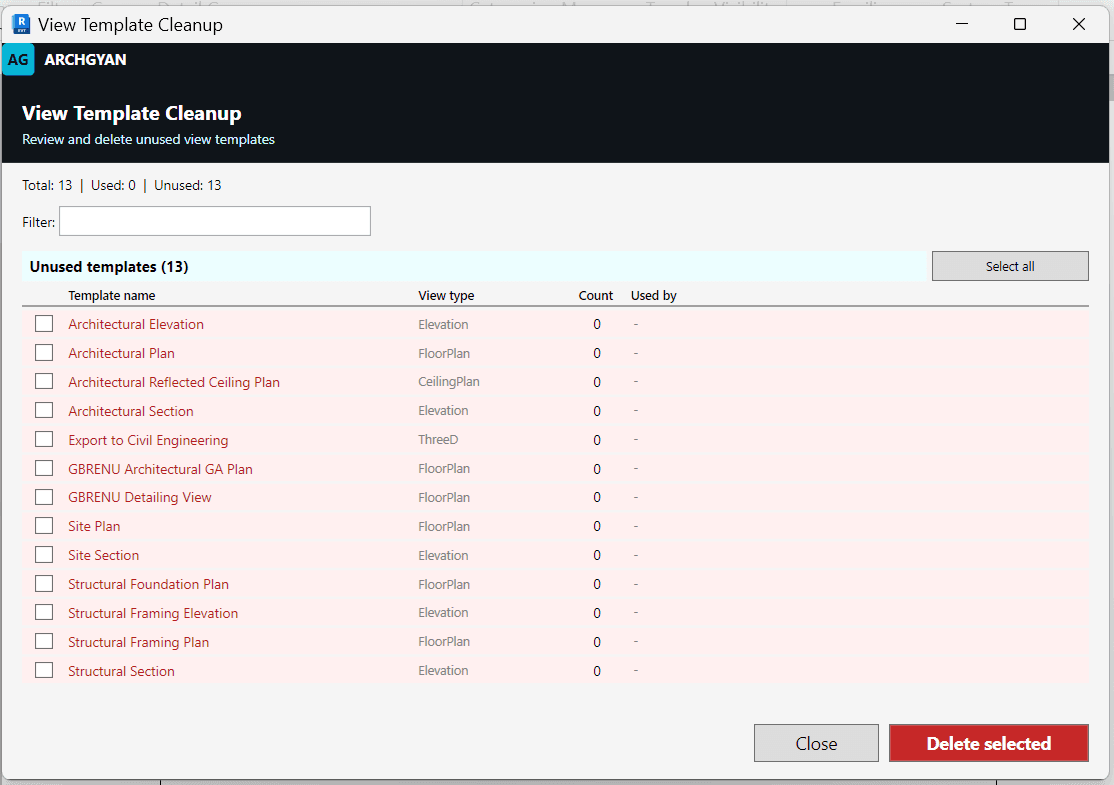Click the Export to Civil Engineering name
Image resolution: width=1114 pixels, height=785 pixels.
[x=148, y=440]
